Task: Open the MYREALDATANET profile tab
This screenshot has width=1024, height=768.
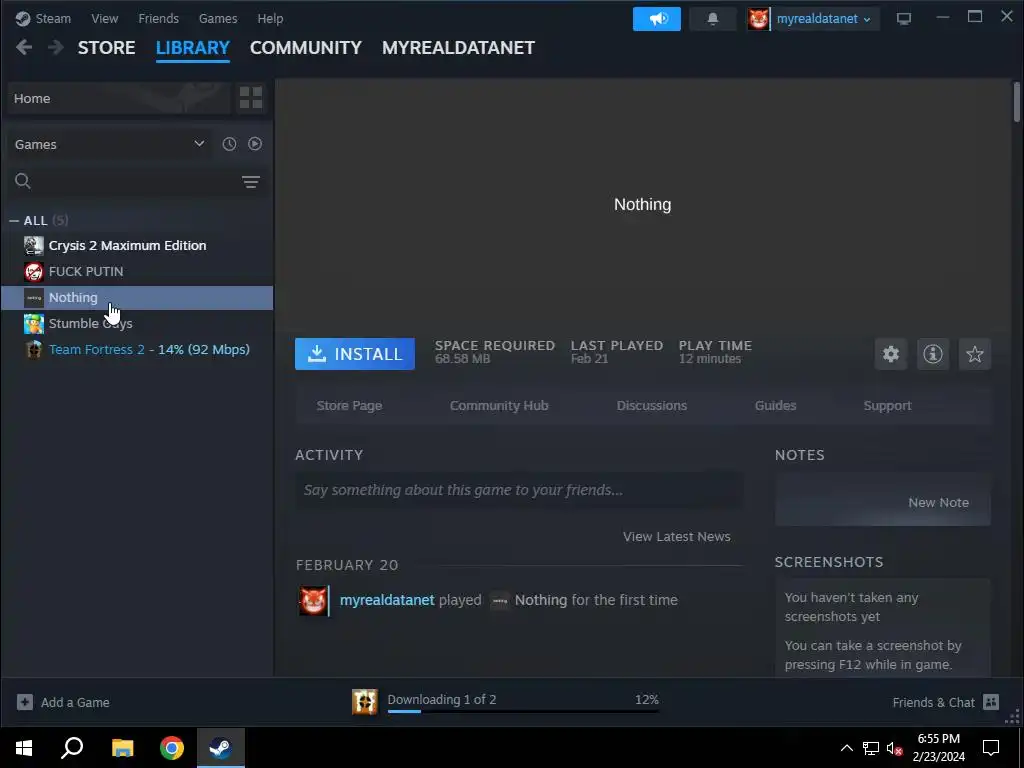Action: coord(458,48)
